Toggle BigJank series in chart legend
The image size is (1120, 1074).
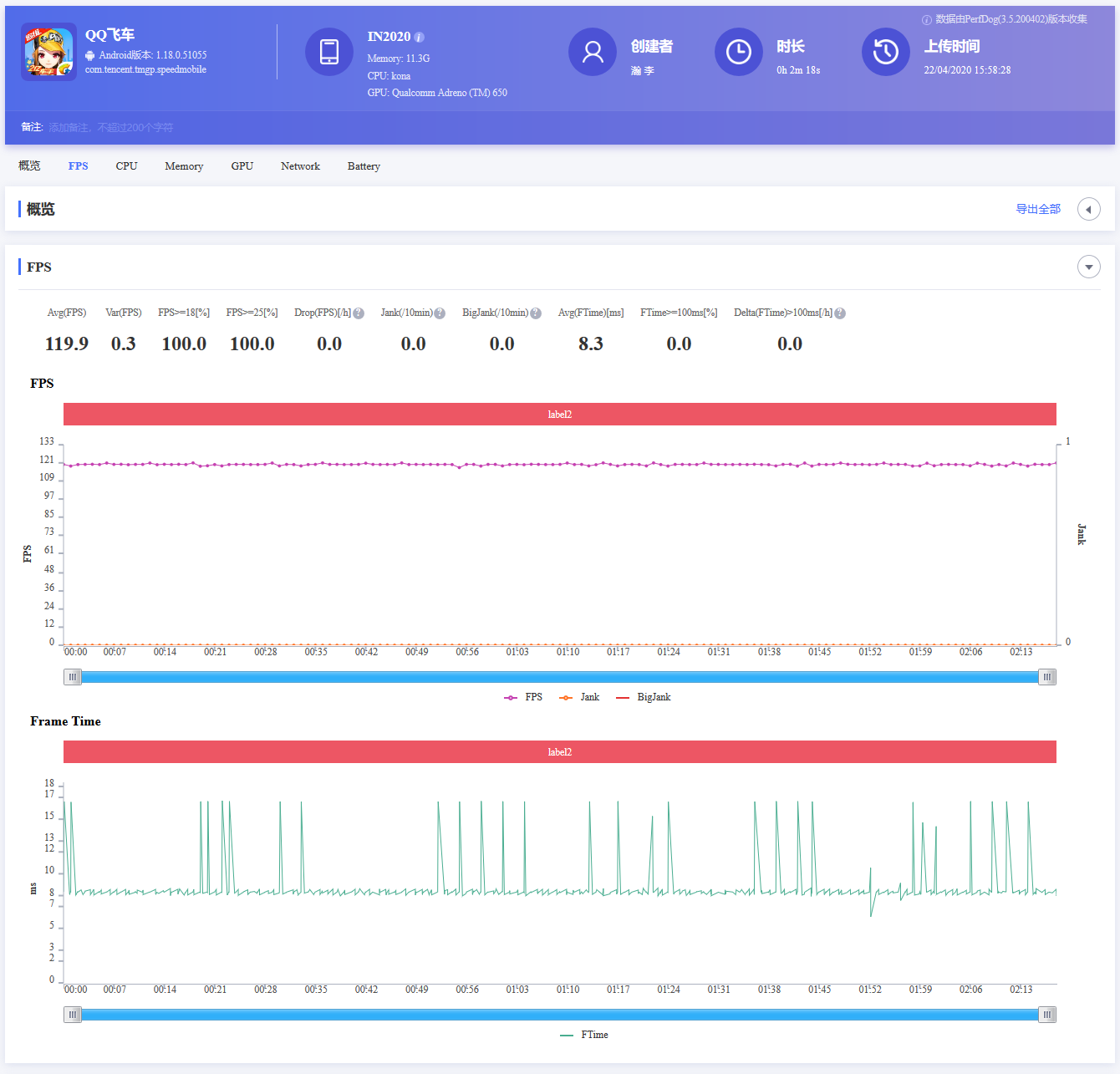click(x=644, y=697)
